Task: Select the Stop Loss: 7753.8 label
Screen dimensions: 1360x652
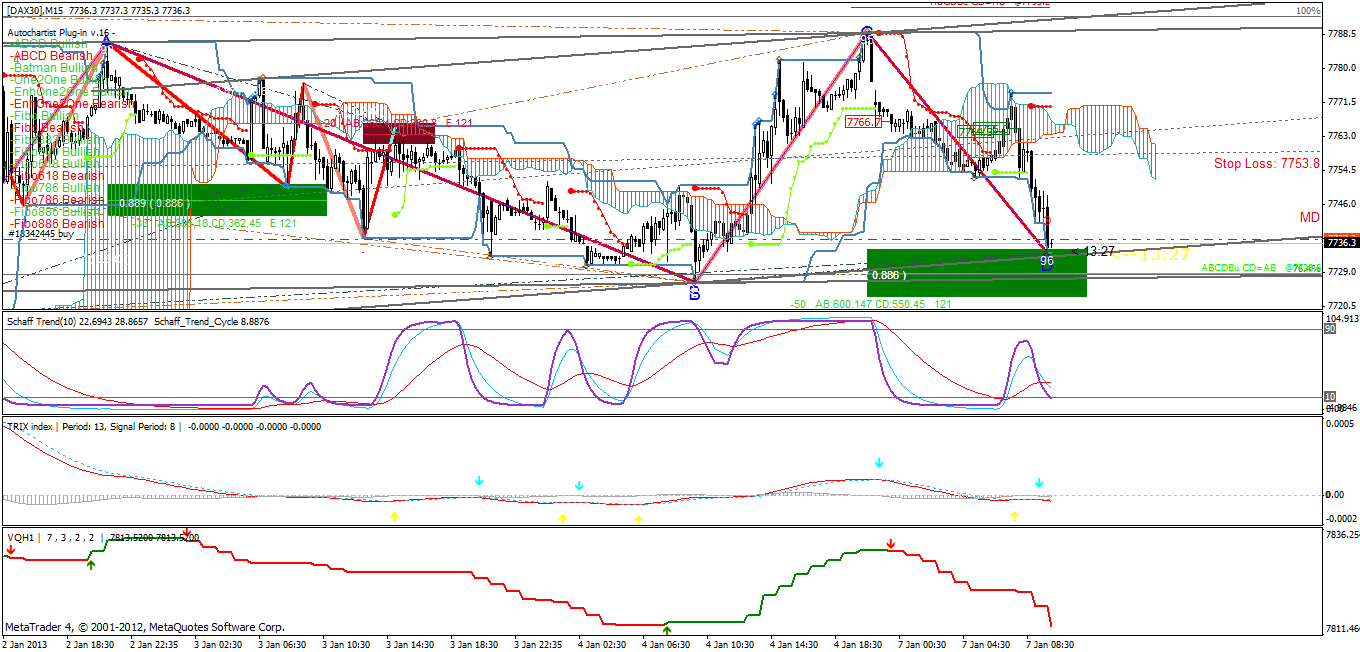Action: coord(1267,163)
